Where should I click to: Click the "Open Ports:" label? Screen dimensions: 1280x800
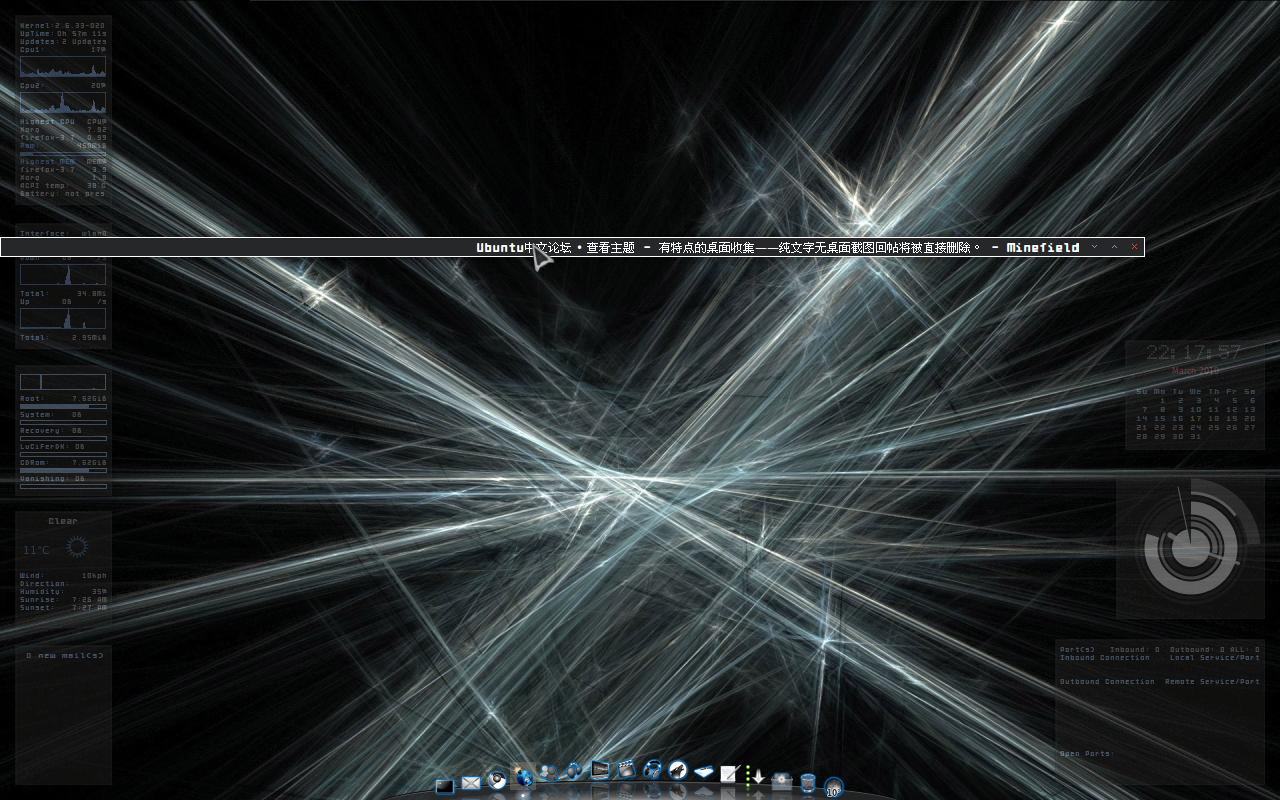pyautogui.click(x=1086, y=754)
